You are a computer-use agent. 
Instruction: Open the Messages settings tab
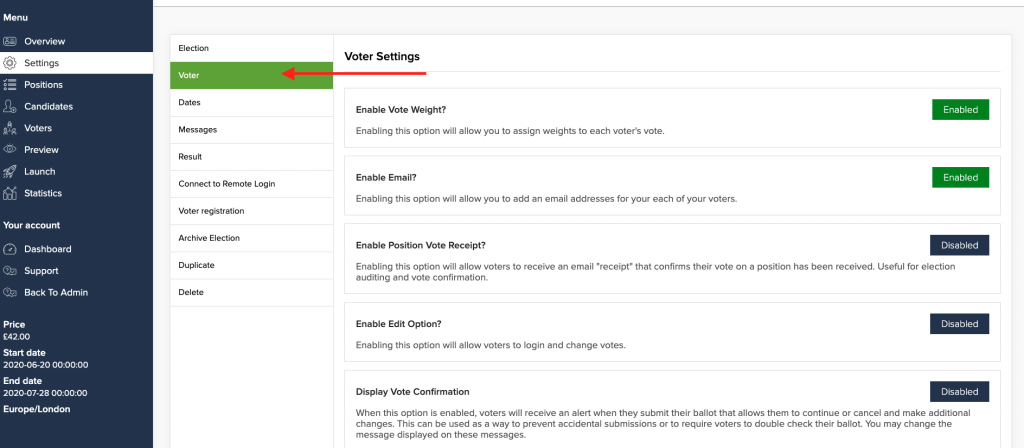[x=251, y=130]
